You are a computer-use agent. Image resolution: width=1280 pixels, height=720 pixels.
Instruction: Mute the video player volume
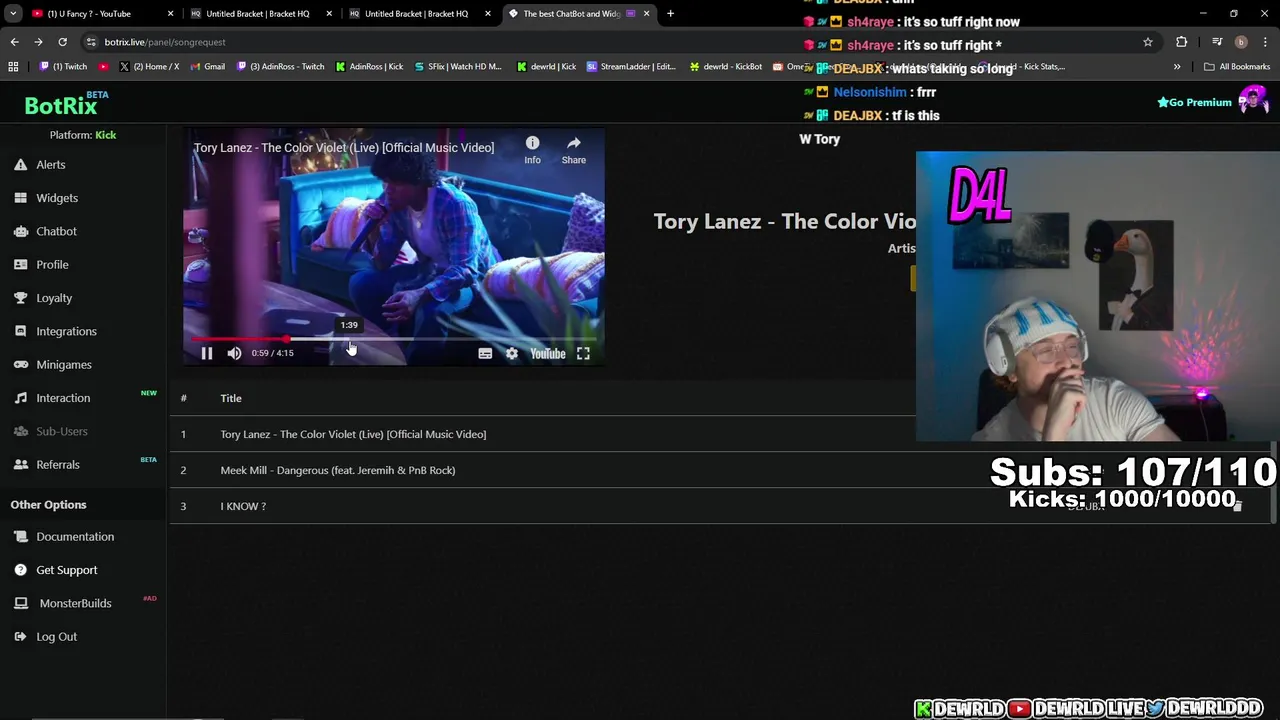click(234, 353)
